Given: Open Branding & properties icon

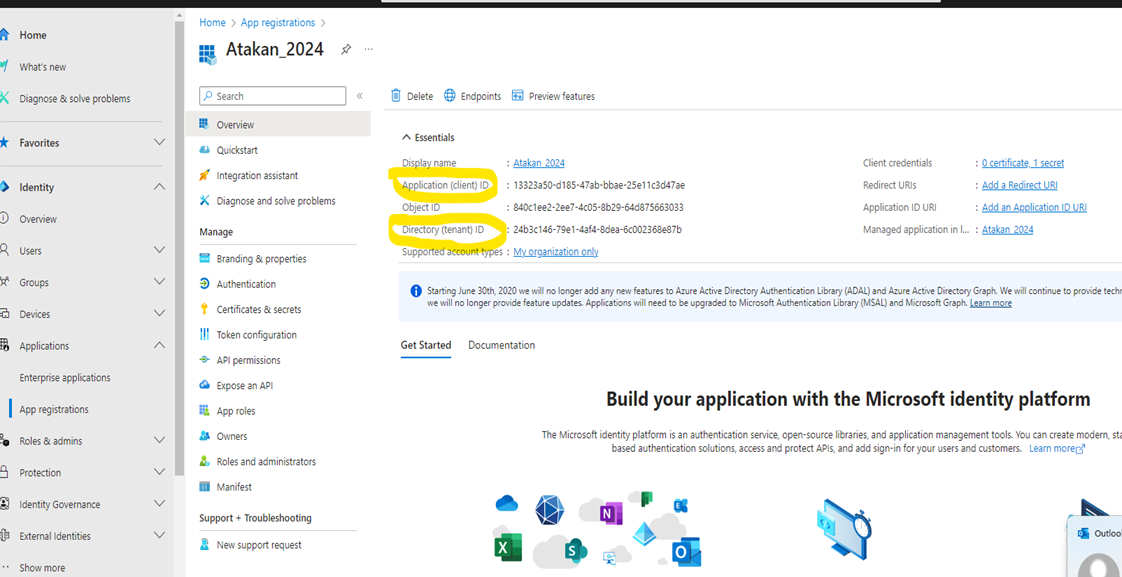Looking at the screenshot, I should (x=204, y=258).
